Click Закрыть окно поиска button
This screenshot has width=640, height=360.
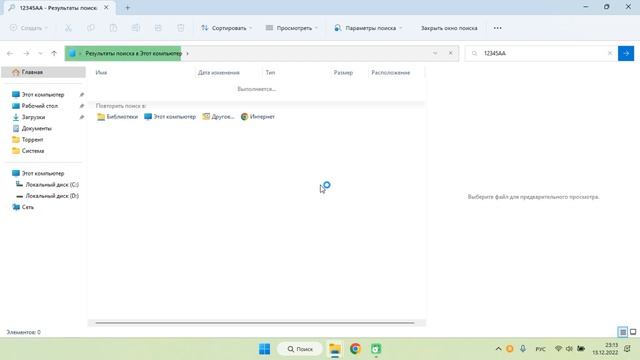(x=449, y=28)
